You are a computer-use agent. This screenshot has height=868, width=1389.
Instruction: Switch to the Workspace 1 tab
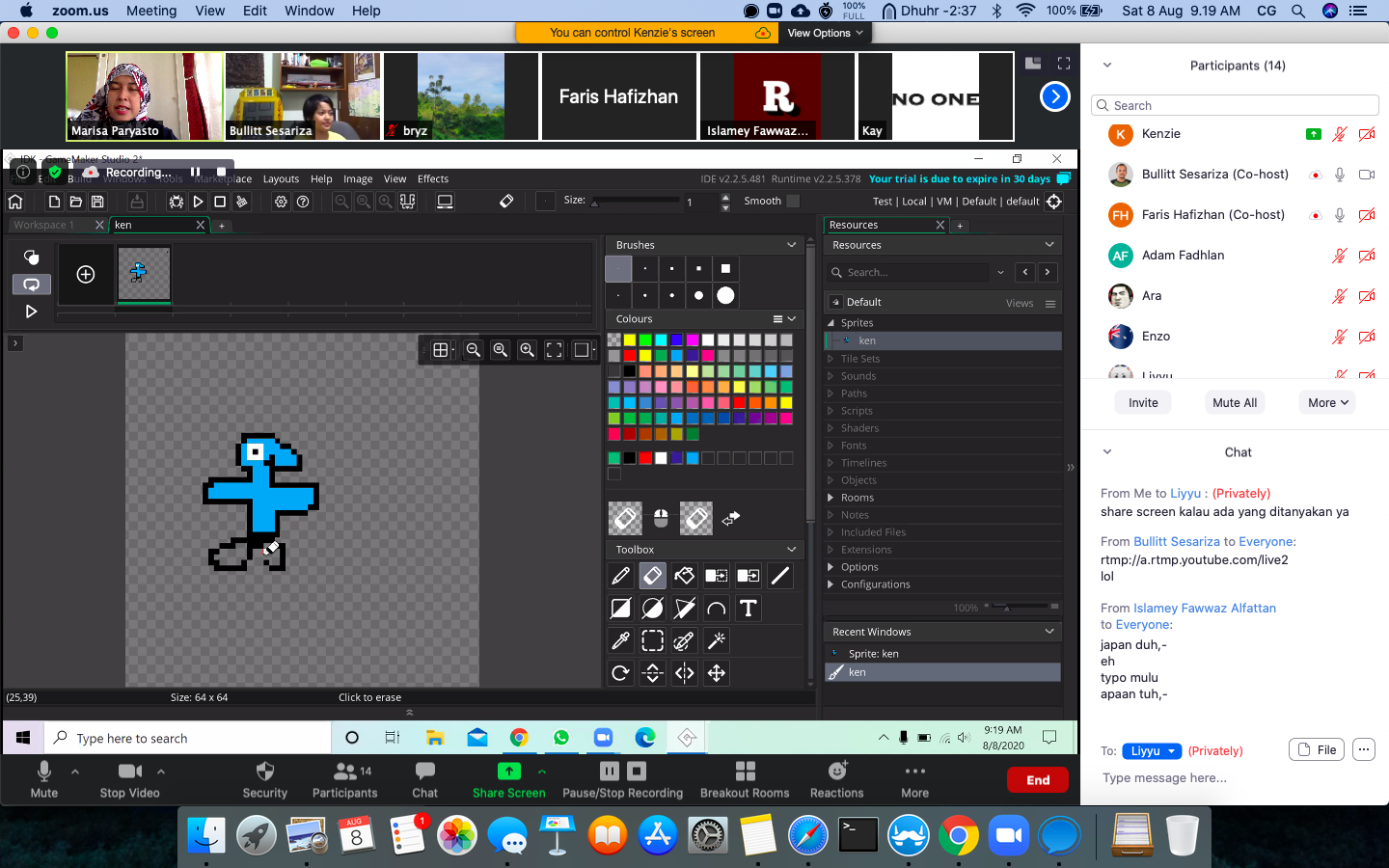(44, 225)
